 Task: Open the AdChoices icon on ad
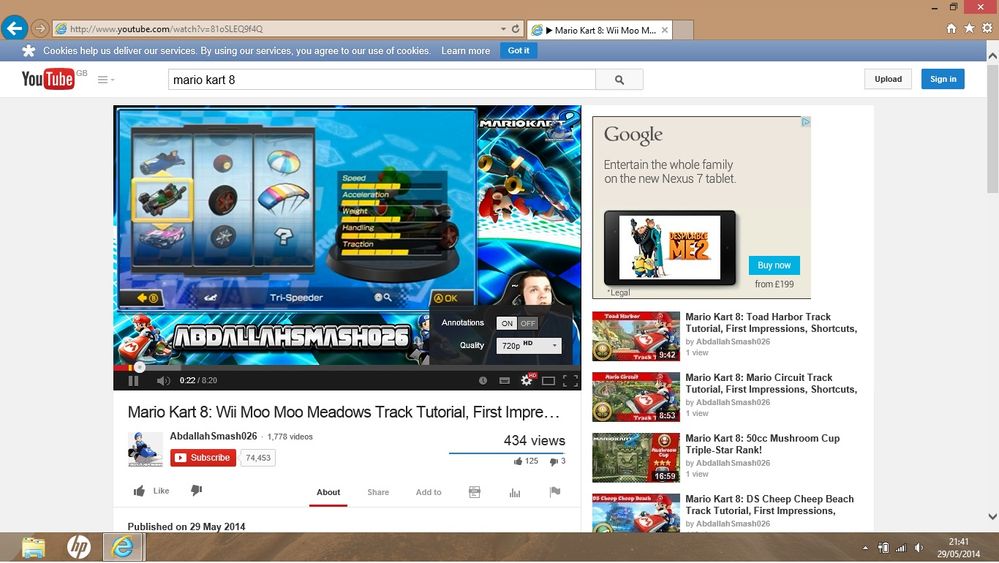tap(805, 121)
